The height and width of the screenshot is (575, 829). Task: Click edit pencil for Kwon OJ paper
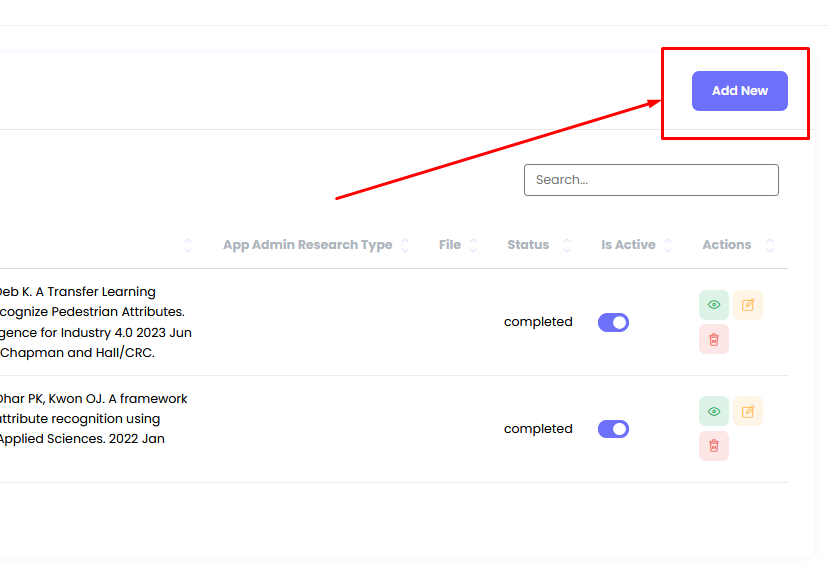pos(748,411)
